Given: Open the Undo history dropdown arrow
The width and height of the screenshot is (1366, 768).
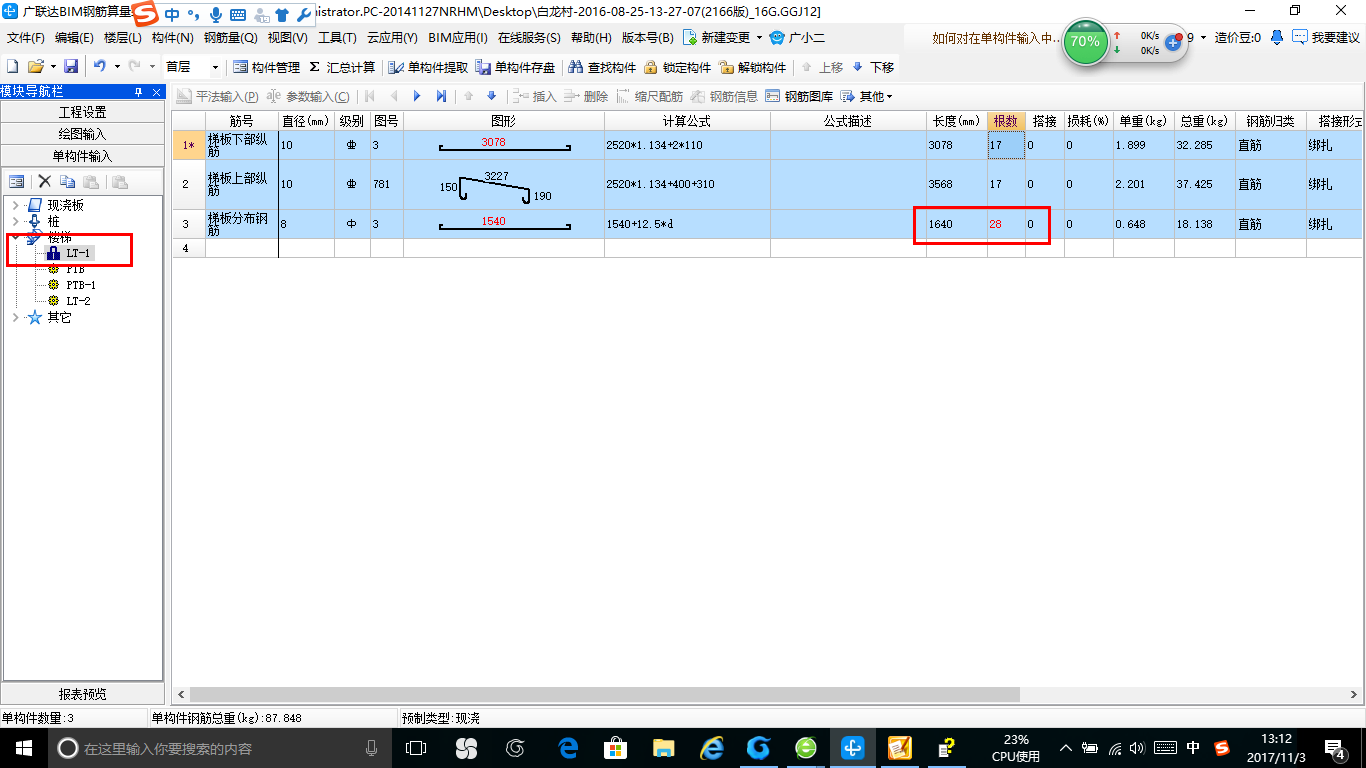Looking at the screenshot, I should tap(116, 67).
